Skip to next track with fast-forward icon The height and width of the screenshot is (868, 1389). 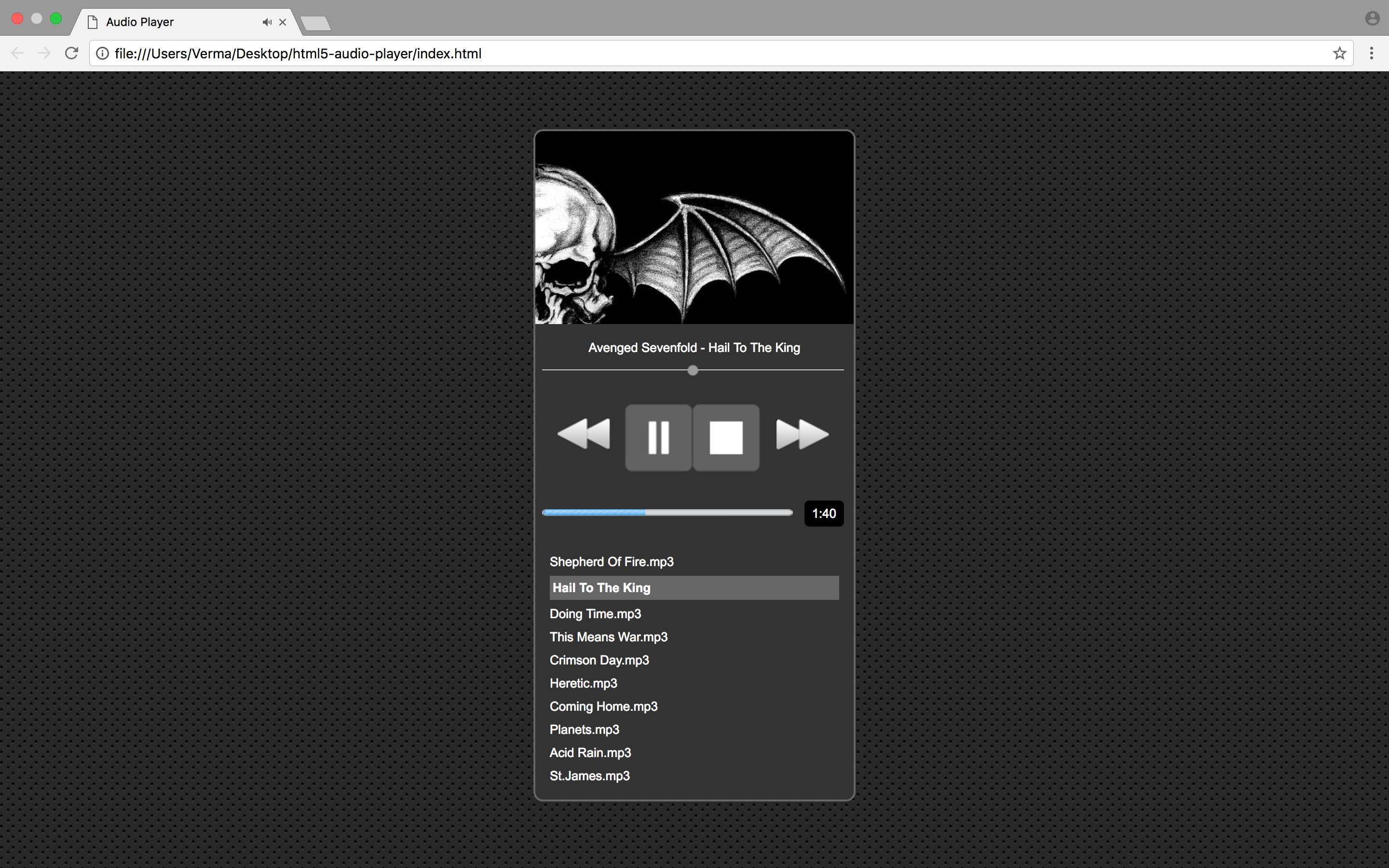click(802, 434)
